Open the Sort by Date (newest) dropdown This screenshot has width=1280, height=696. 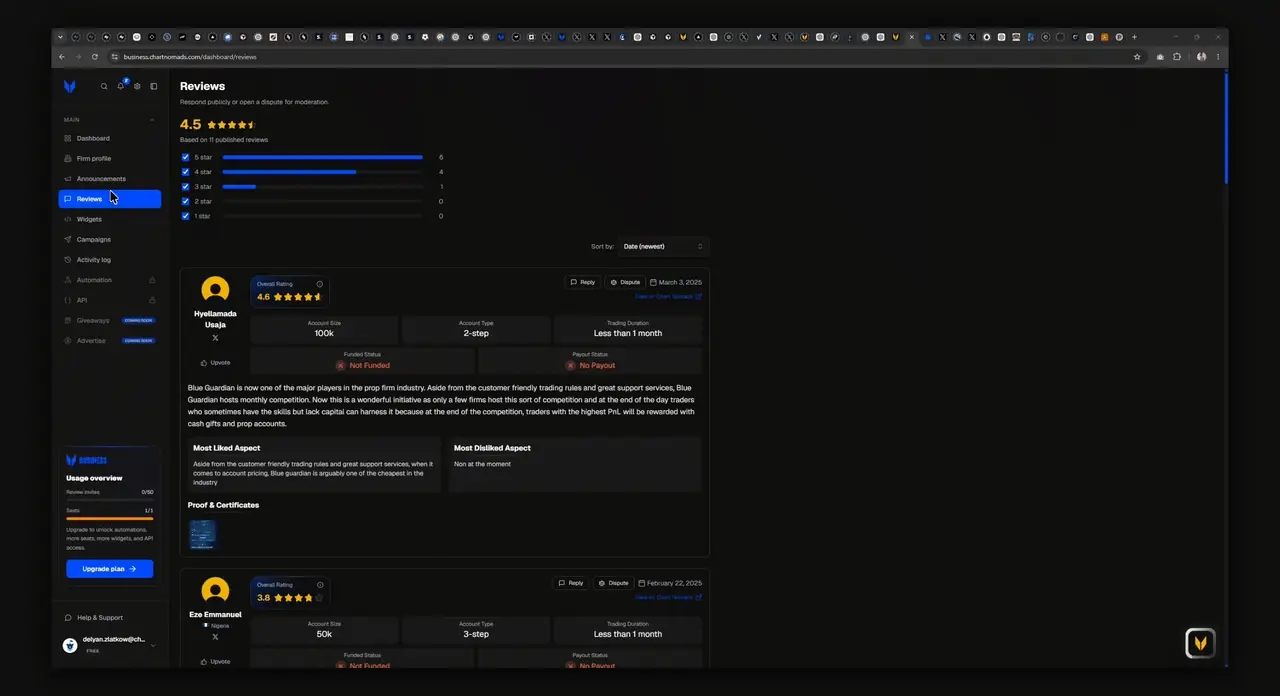click(x=663, y=246)
